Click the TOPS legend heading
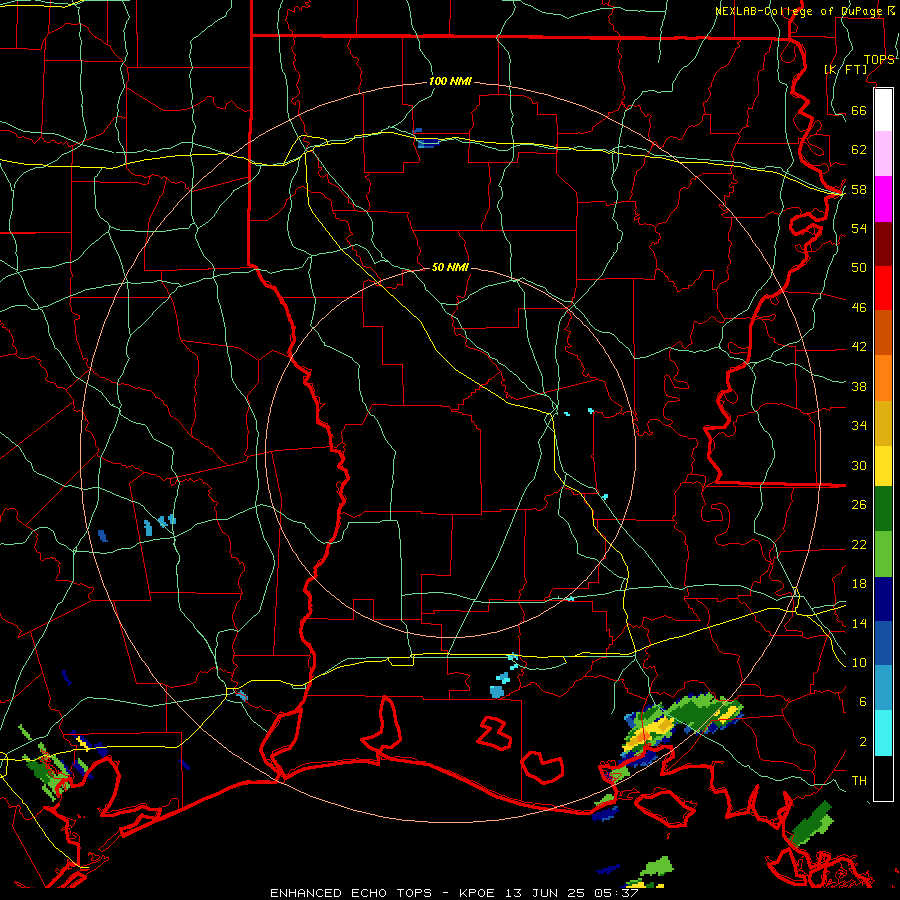This screenshot has height=900, width=900. tap(879, 60)
